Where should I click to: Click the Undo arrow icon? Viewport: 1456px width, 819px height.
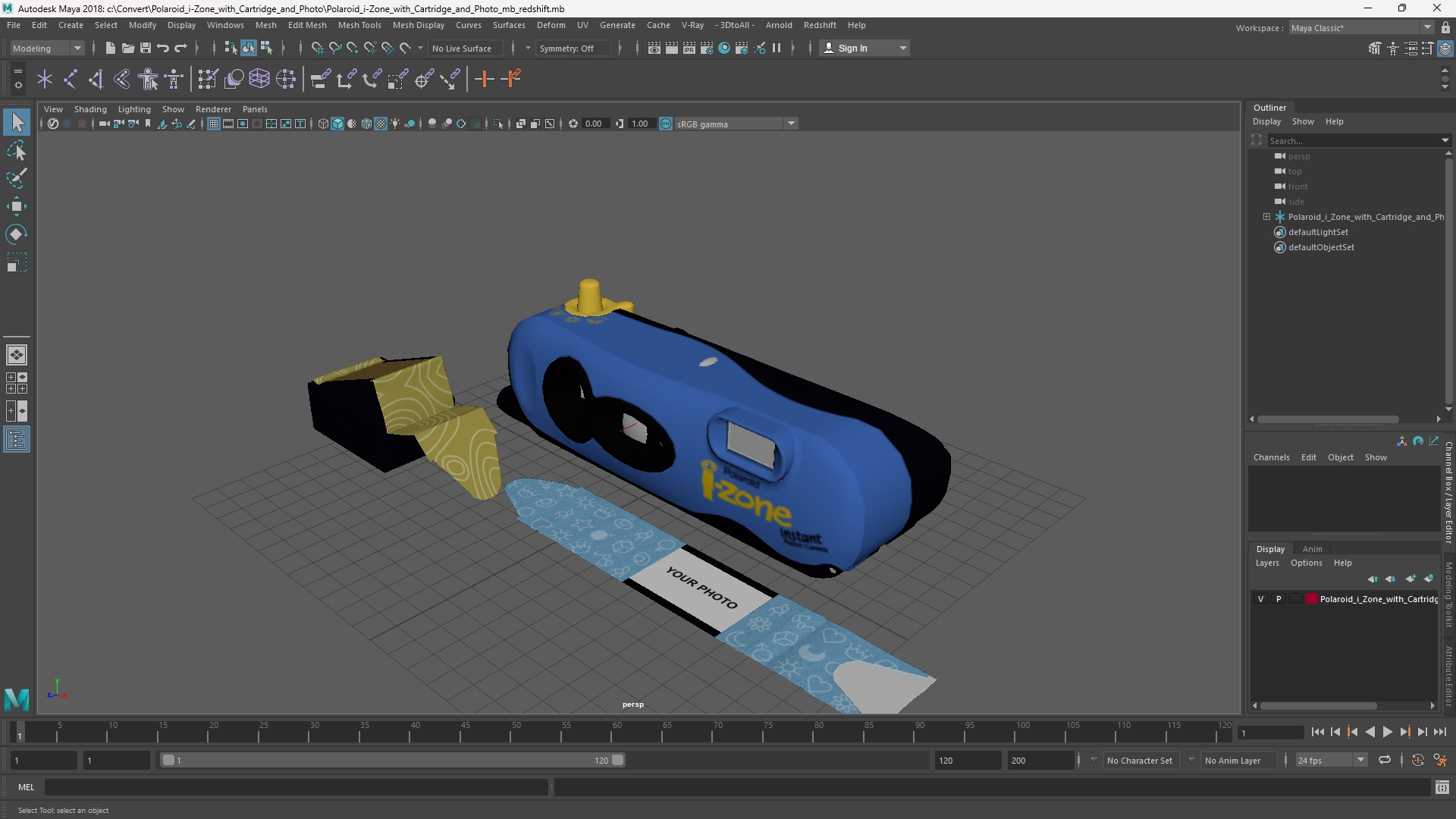(163, 48)
